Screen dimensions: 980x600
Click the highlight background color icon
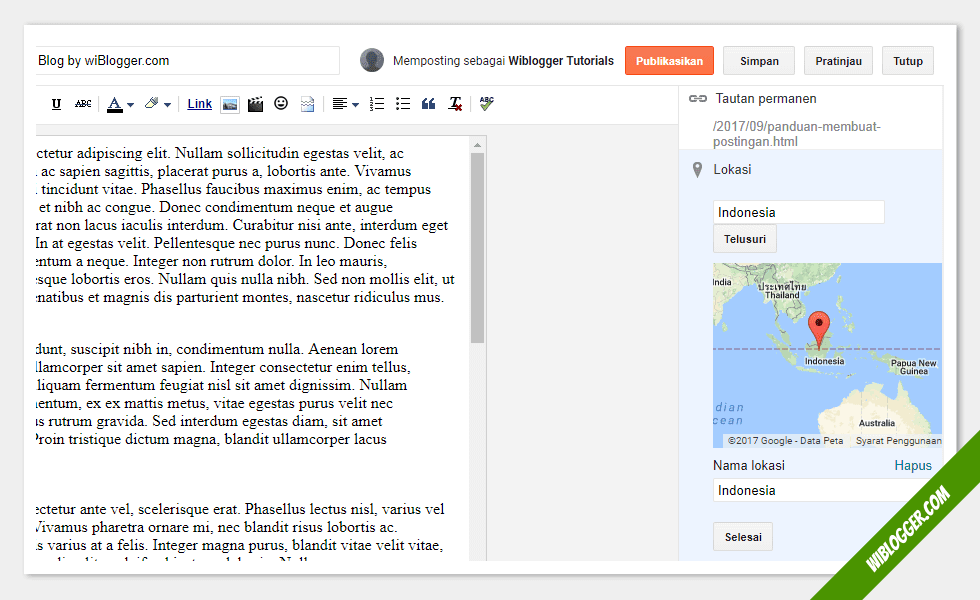click(152, 104)
